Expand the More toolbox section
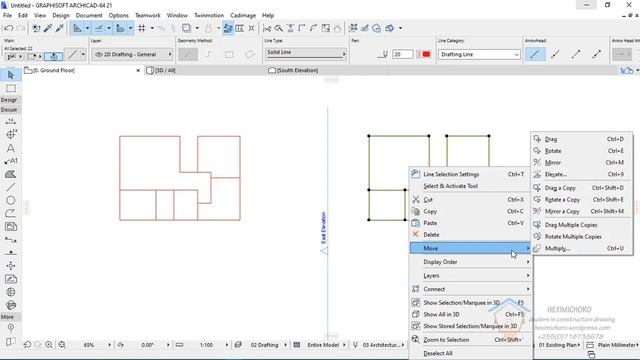640x360 pixels. [x=10, y=317]
